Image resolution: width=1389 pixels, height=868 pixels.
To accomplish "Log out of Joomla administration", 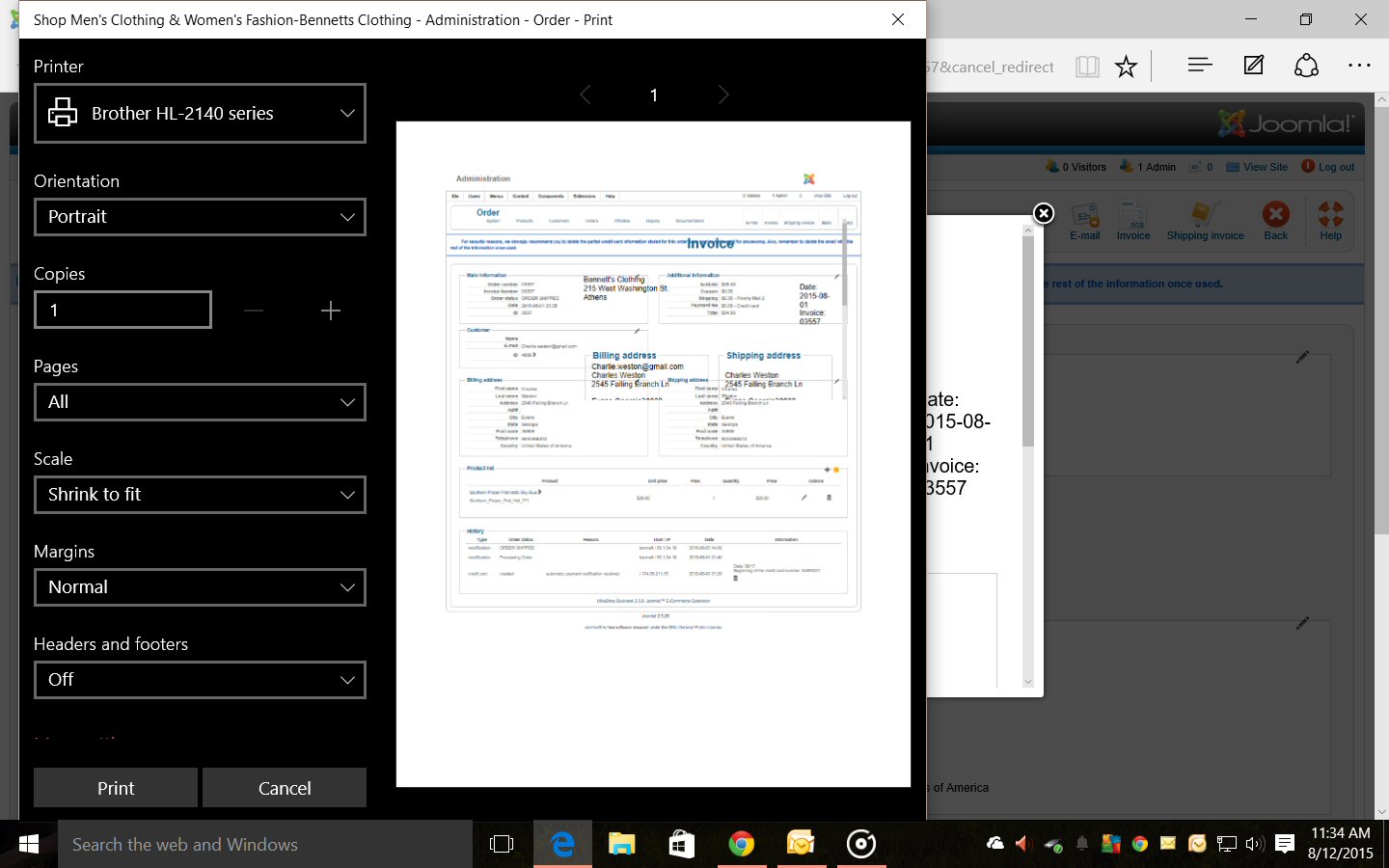I will point(1328,167).
